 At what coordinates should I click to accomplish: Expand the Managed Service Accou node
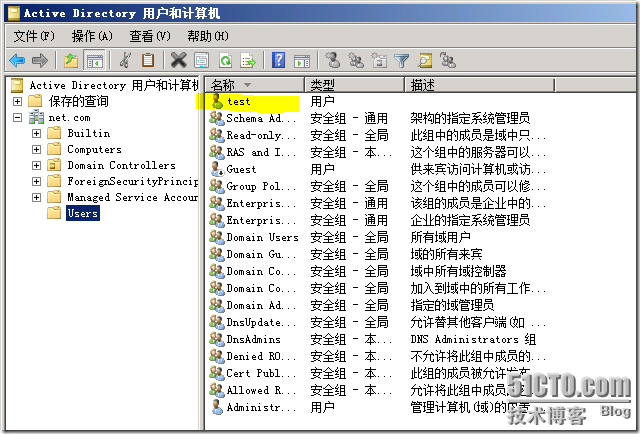click(x=36, y=197)
